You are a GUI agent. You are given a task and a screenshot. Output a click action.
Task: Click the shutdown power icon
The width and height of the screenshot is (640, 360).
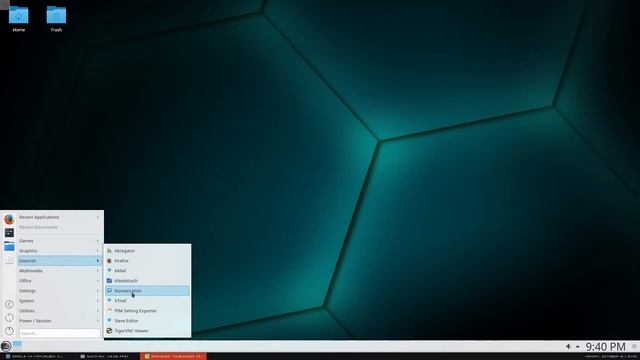[x=9, y=331]
